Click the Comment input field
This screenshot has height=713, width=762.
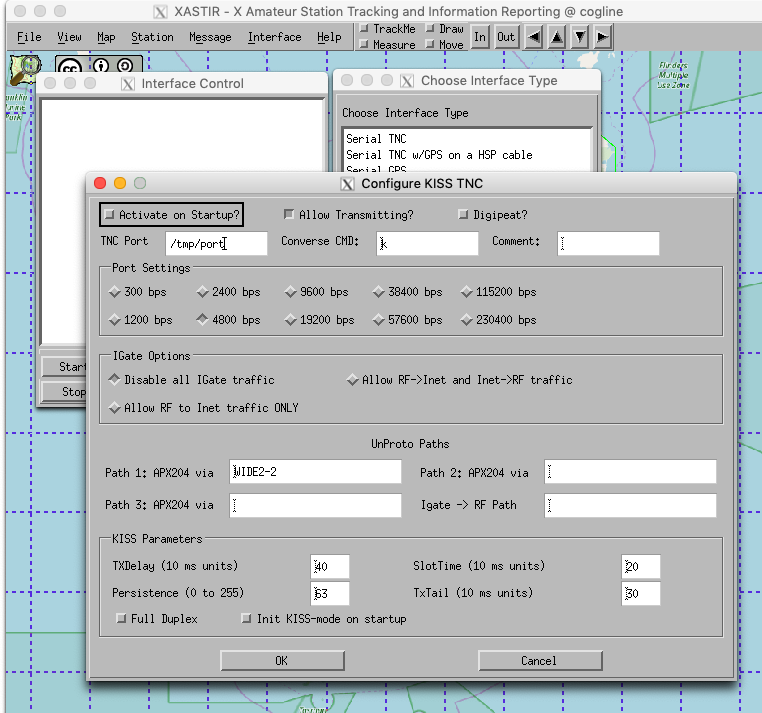608,243
